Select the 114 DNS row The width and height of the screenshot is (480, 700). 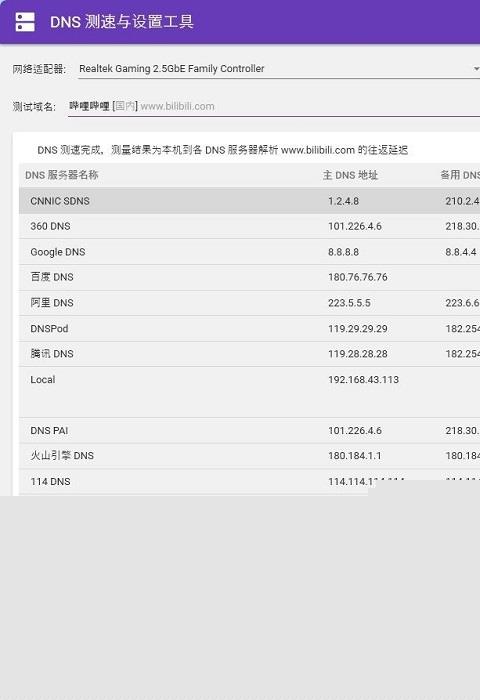pos(249,482)
